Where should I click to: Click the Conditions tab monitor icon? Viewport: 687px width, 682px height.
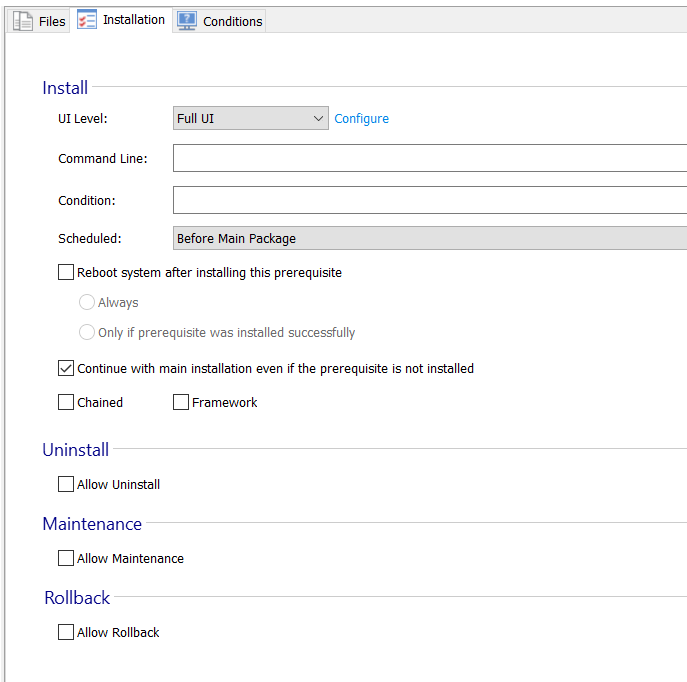coord(187,21)
